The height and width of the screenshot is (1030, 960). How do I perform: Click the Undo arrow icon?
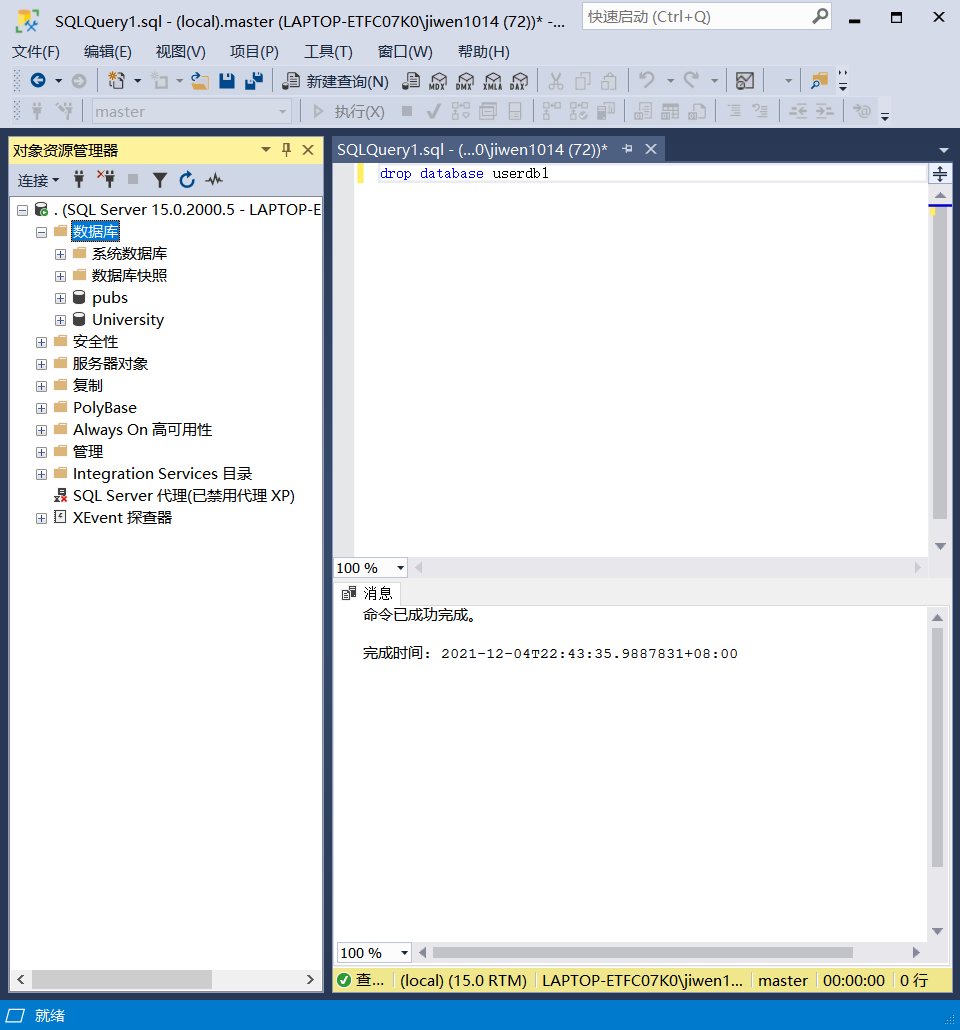click(647, 81)
